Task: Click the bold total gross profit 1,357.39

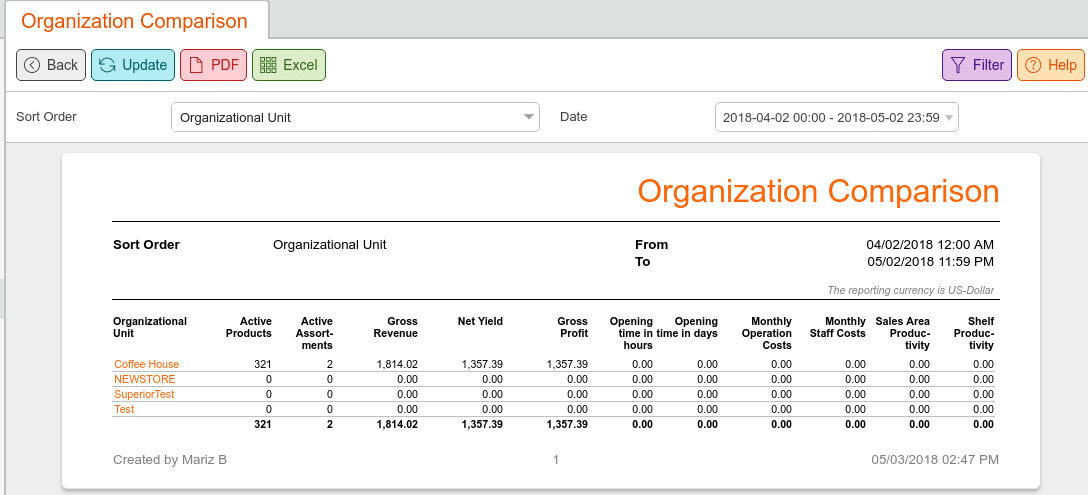Action: [x=567, y=424]
